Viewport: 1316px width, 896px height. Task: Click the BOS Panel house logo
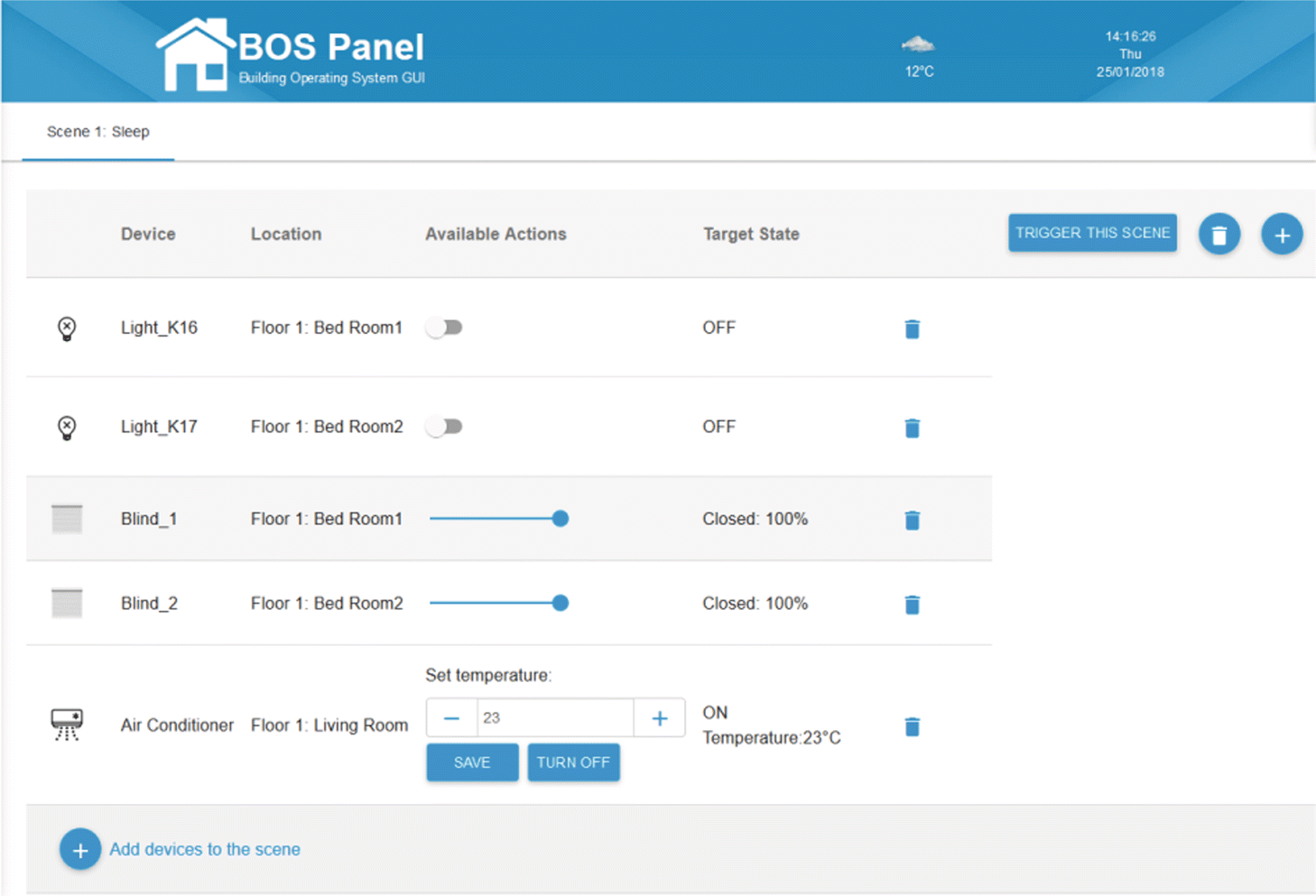[x=196, y=55]
